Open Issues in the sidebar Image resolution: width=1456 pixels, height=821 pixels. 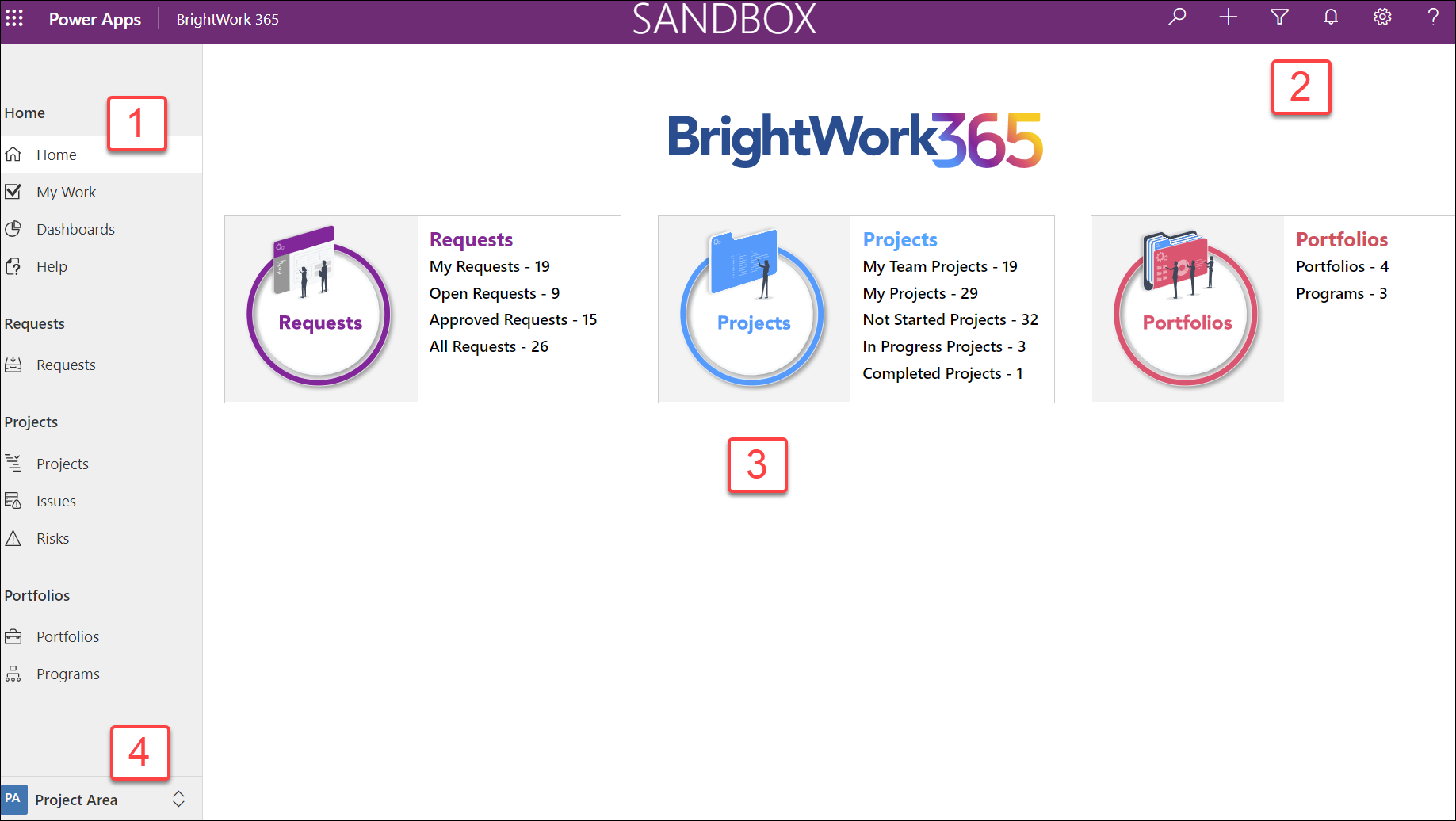[x=101, y=501]
